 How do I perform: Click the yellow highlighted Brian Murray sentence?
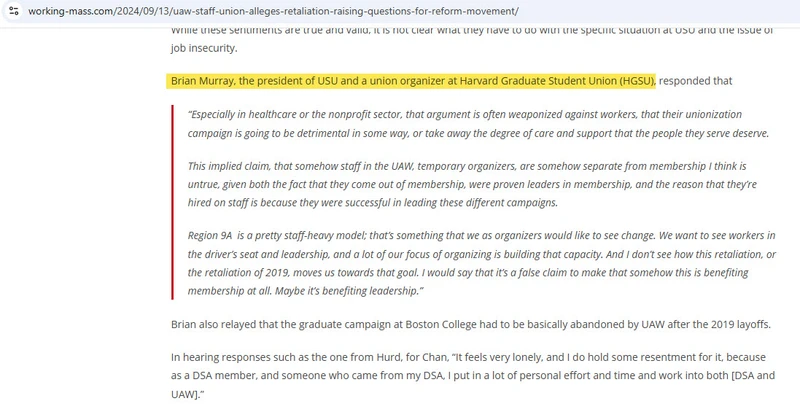412,80
